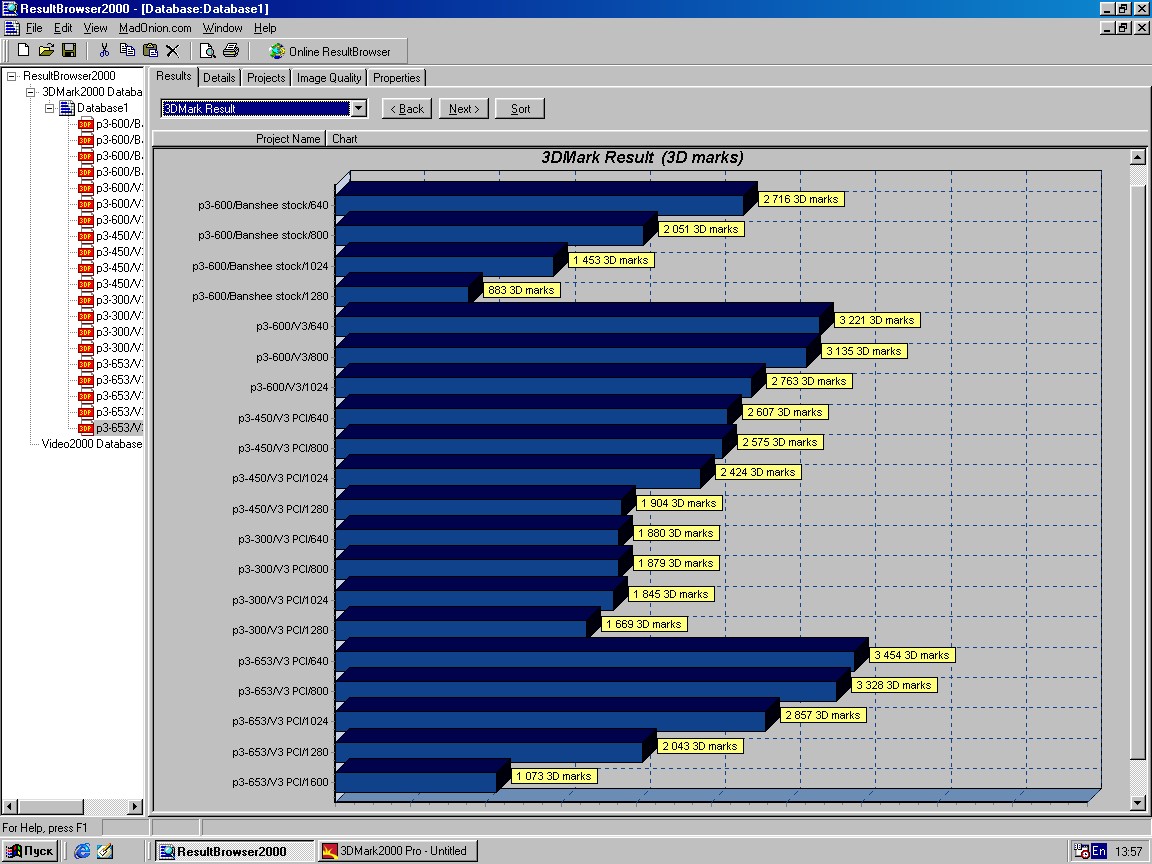Click the Next button
The image size is (1152, 864).
click(x=463, y=109)
